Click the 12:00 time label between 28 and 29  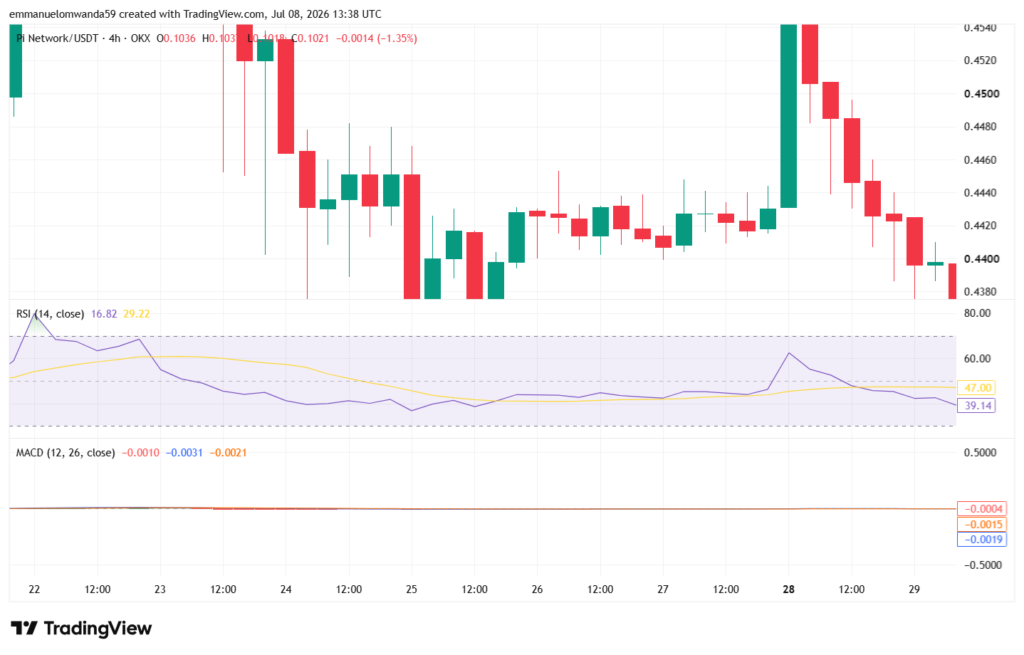coord(852,590)
